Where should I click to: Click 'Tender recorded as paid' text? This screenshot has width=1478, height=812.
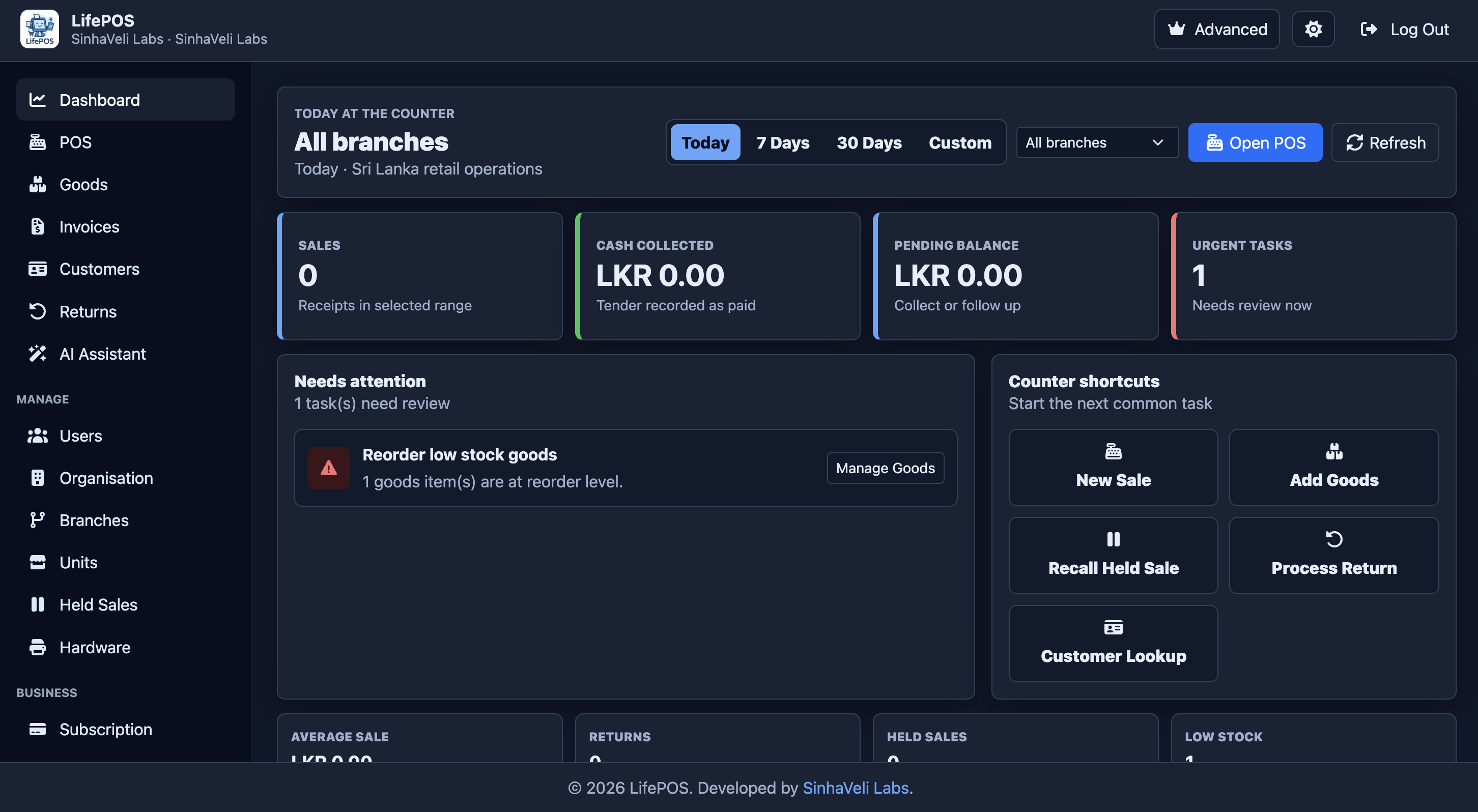[676, 306]
